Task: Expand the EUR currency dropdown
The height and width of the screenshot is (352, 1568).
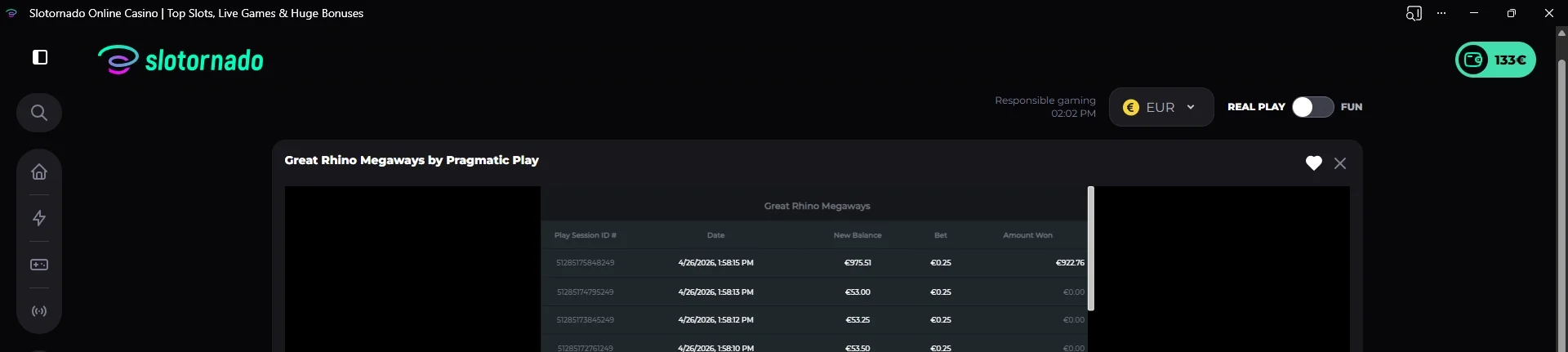Action: pos(1161,107)
